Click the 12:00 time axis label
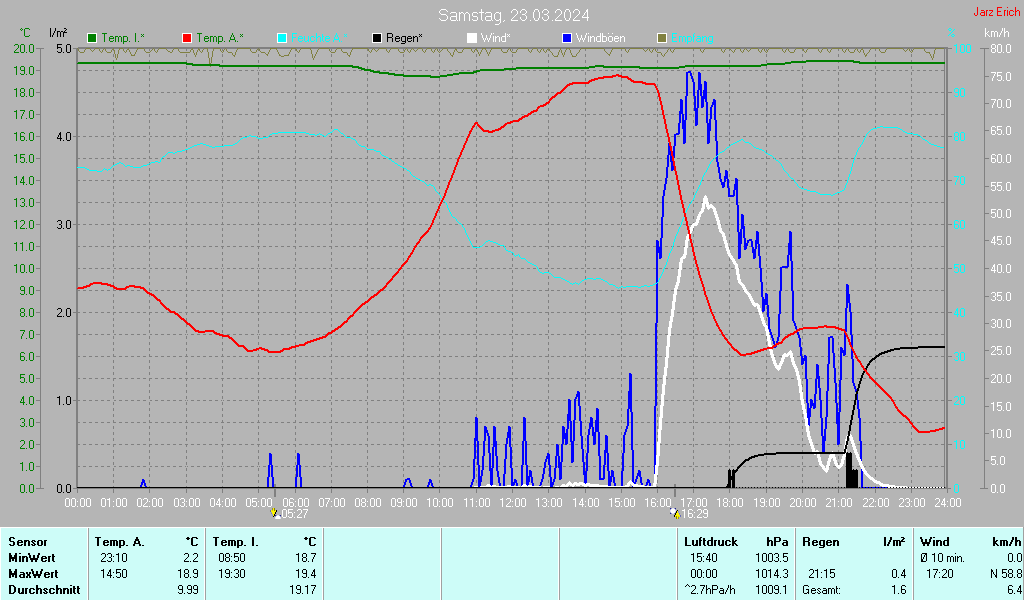Viewport: 1024px width, 600px height. (513, 503)
